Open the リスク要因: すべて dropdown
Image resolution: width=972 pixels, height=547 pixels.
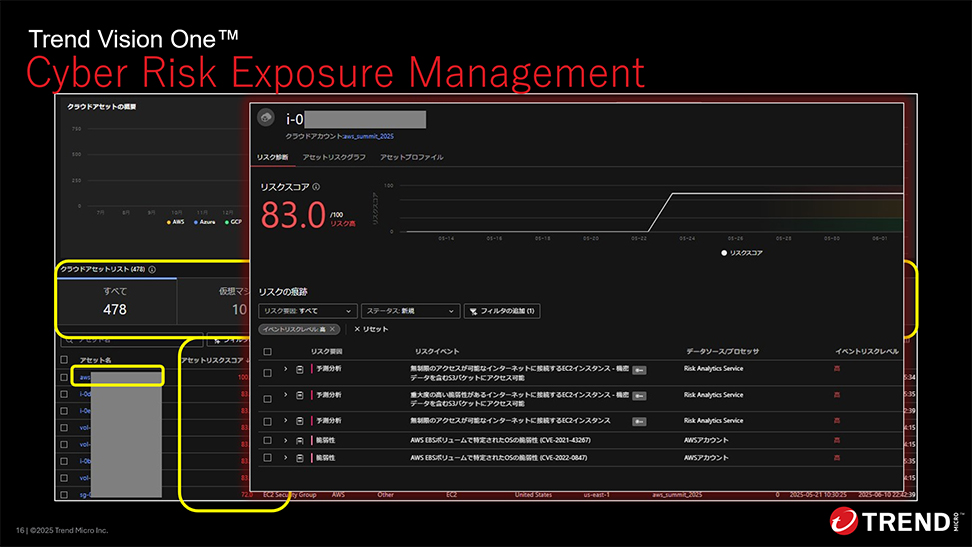307,311
